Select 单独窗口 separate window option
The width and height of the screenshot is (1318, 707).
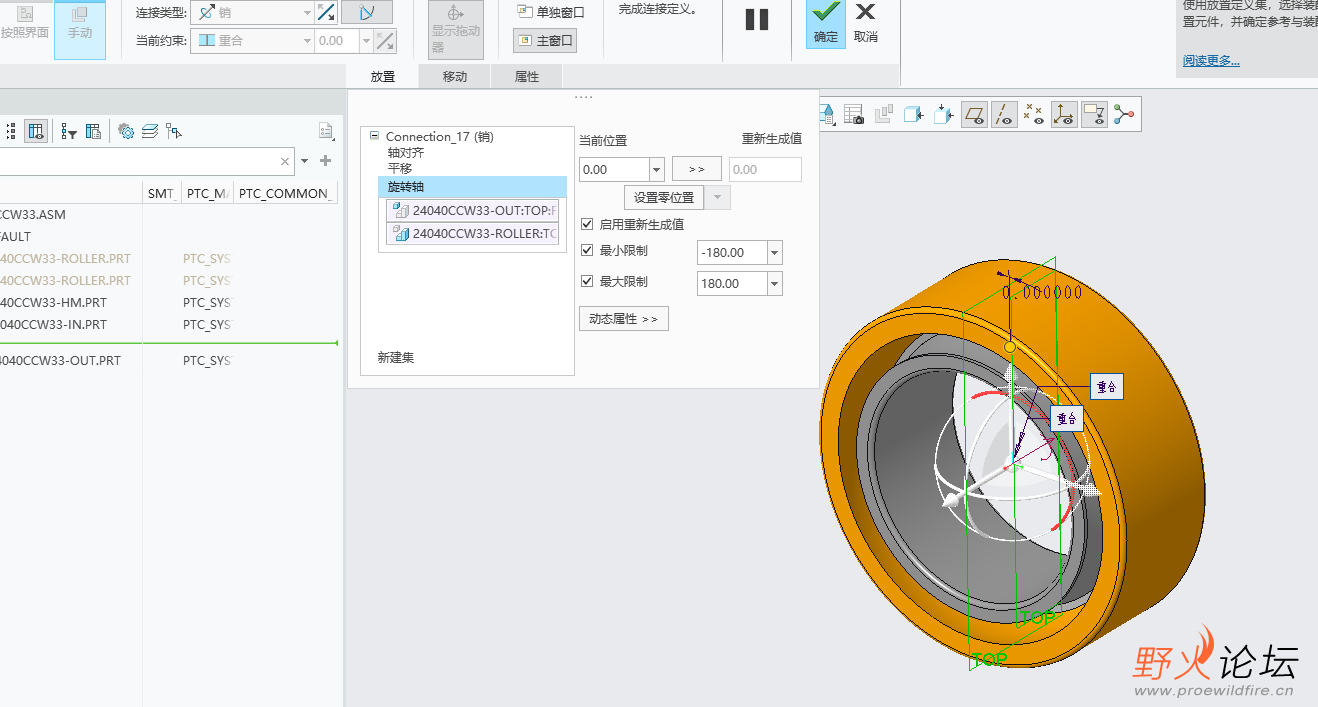550,12
